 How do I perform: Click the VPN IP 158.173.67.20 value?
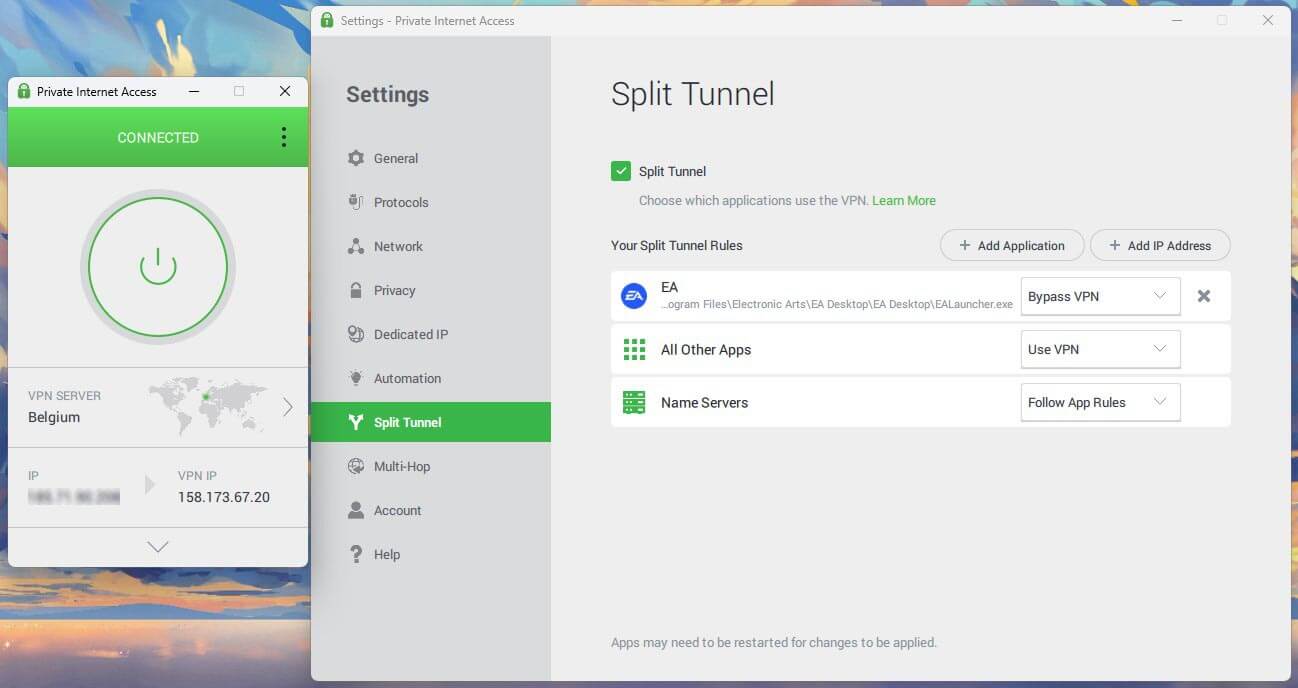(x=224, y=497)
